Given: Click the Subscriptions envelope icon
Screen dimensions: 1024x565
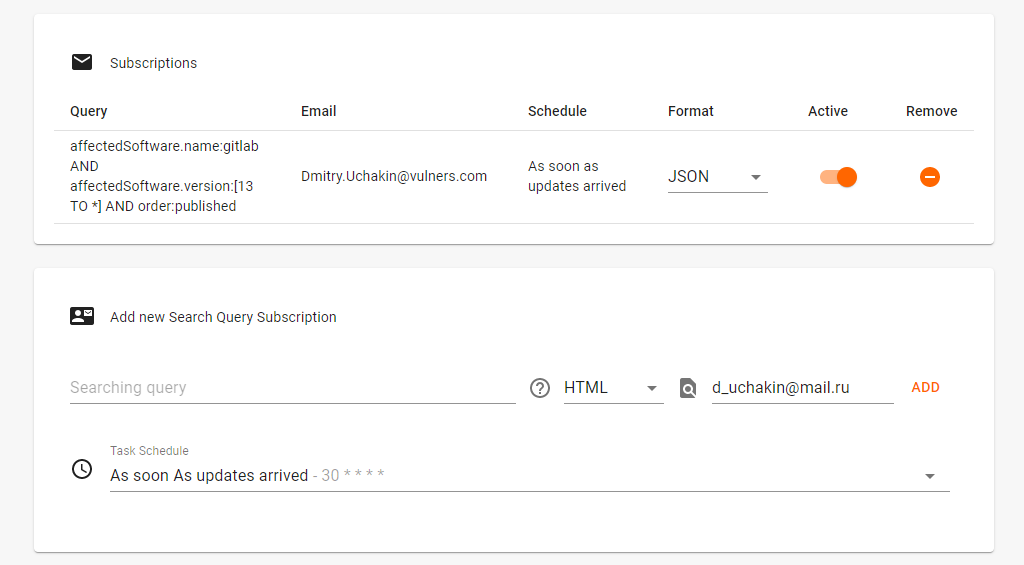Looking at the screenshot, I should point(82,62).
